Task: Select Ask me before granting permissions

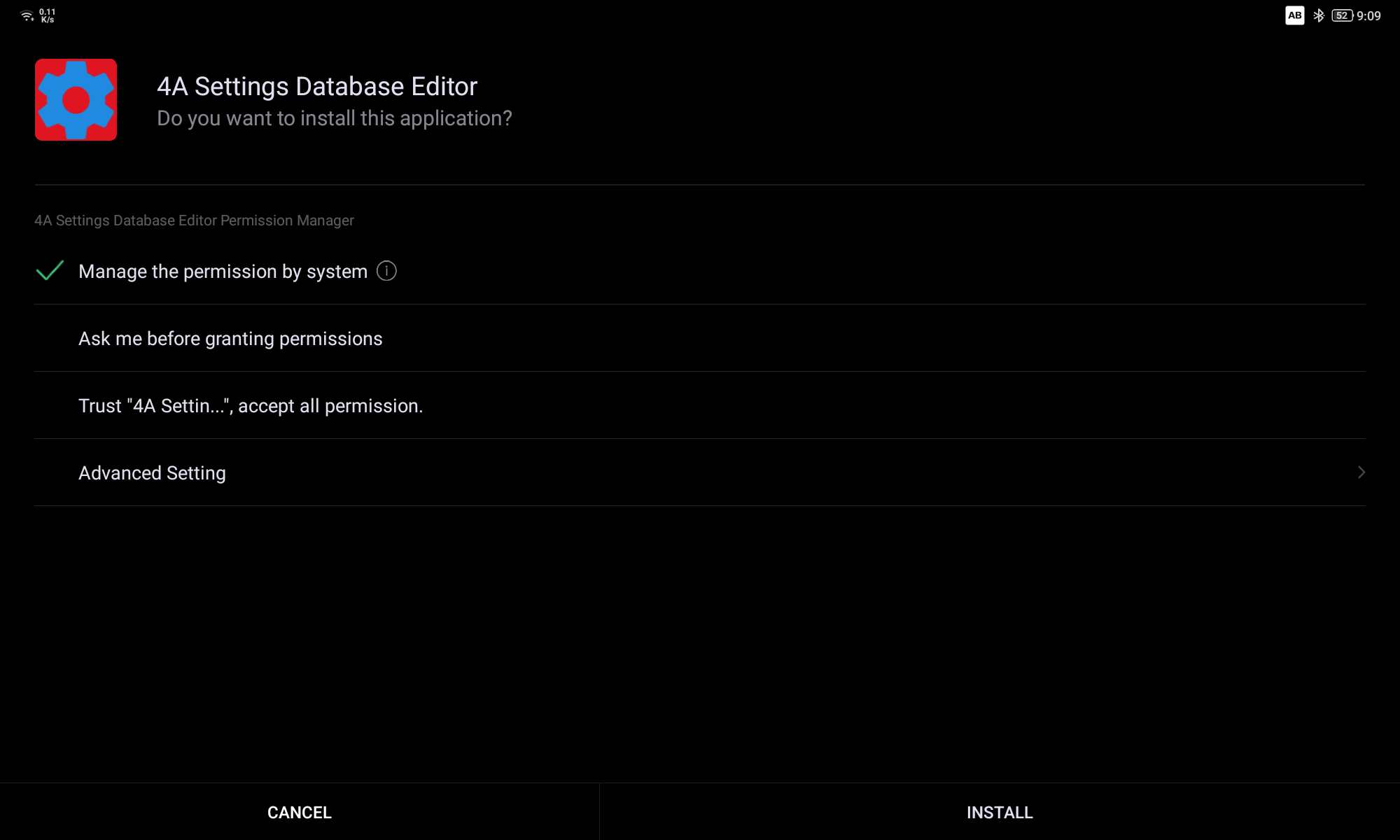Action: coord(230,339)
